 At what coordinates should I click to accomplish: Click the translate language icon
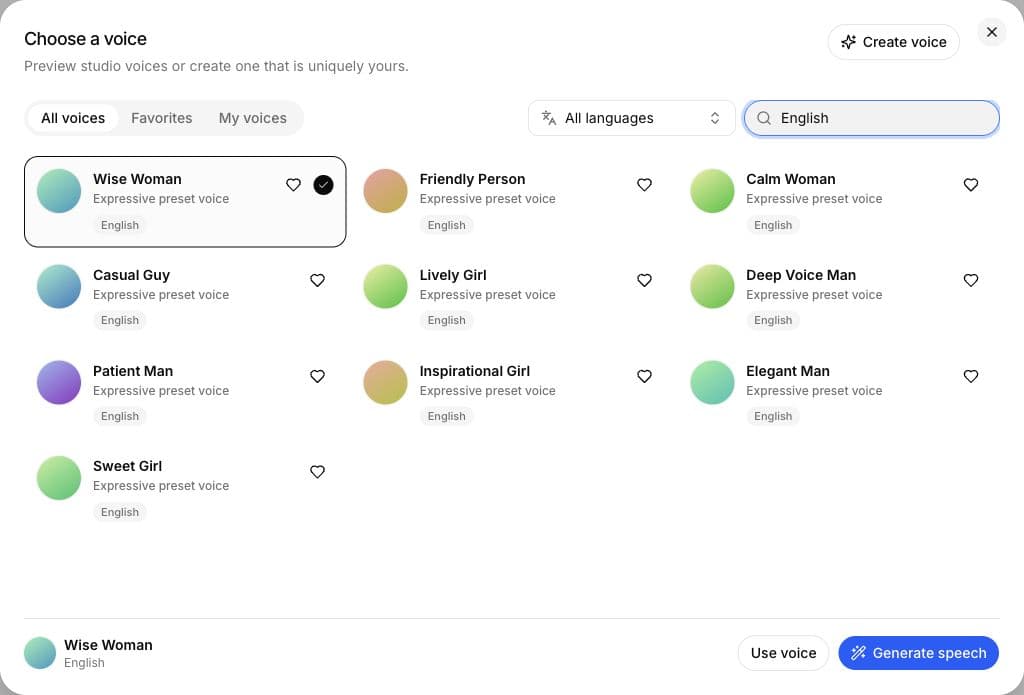(x=549, y=118)
